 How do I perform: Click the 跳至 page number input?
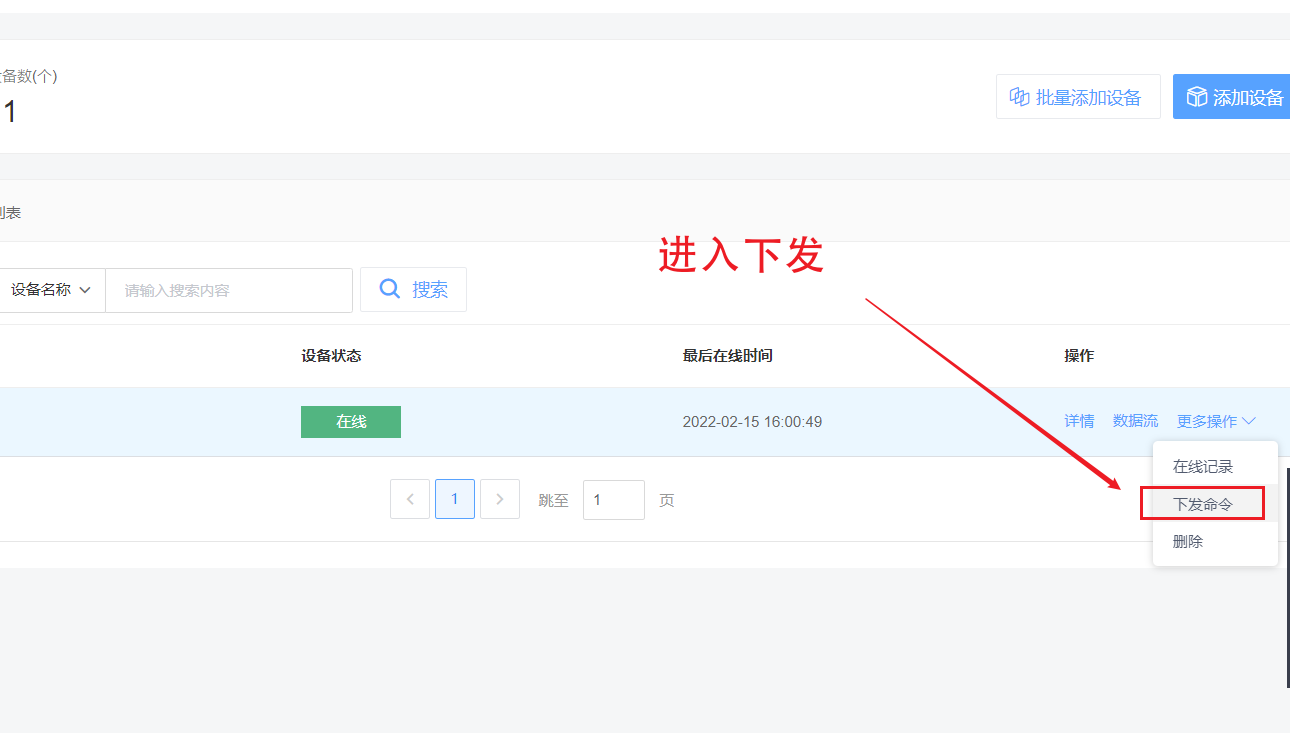coord(614,500)
